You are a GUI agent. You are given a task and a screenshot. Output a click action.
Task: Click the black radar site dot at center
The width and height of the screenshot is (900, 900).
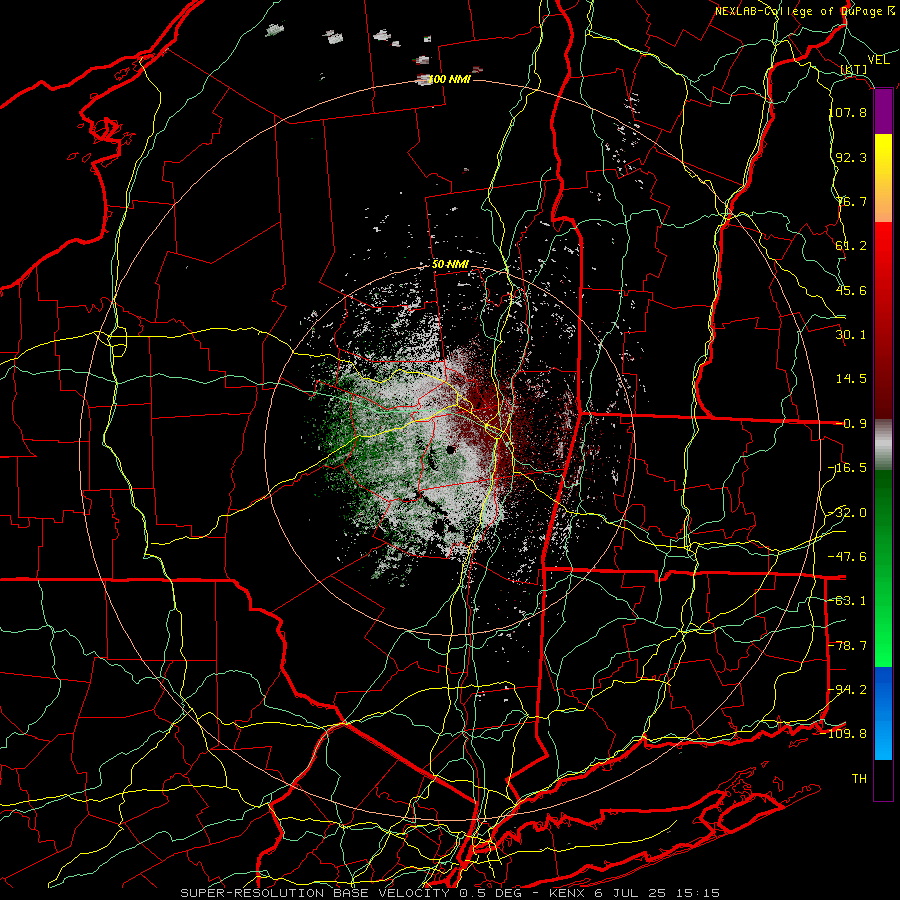click(451, 449)
